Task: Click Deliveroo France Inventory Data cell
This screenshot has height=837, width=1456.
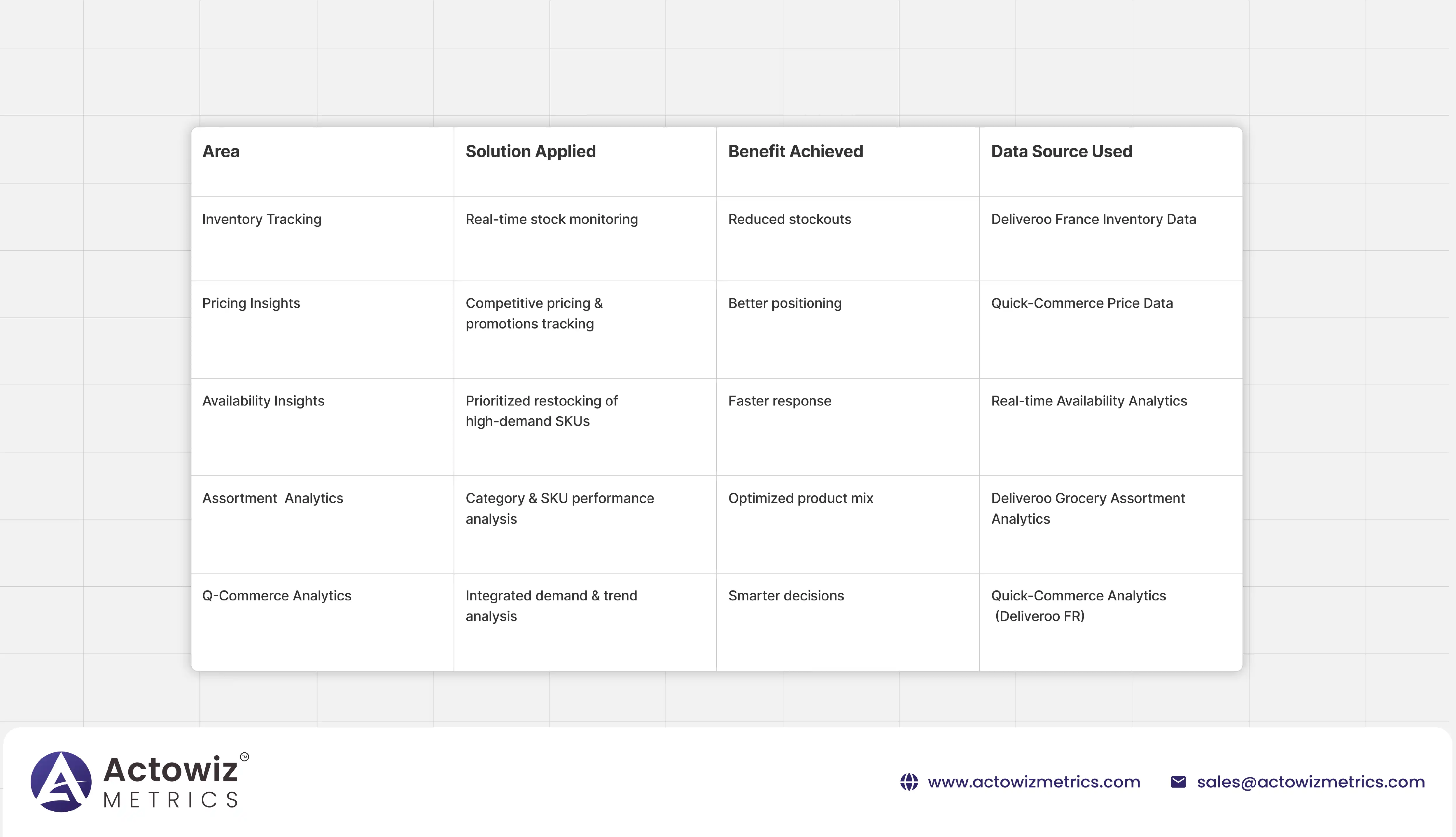Action: [x=1093, y=219]
